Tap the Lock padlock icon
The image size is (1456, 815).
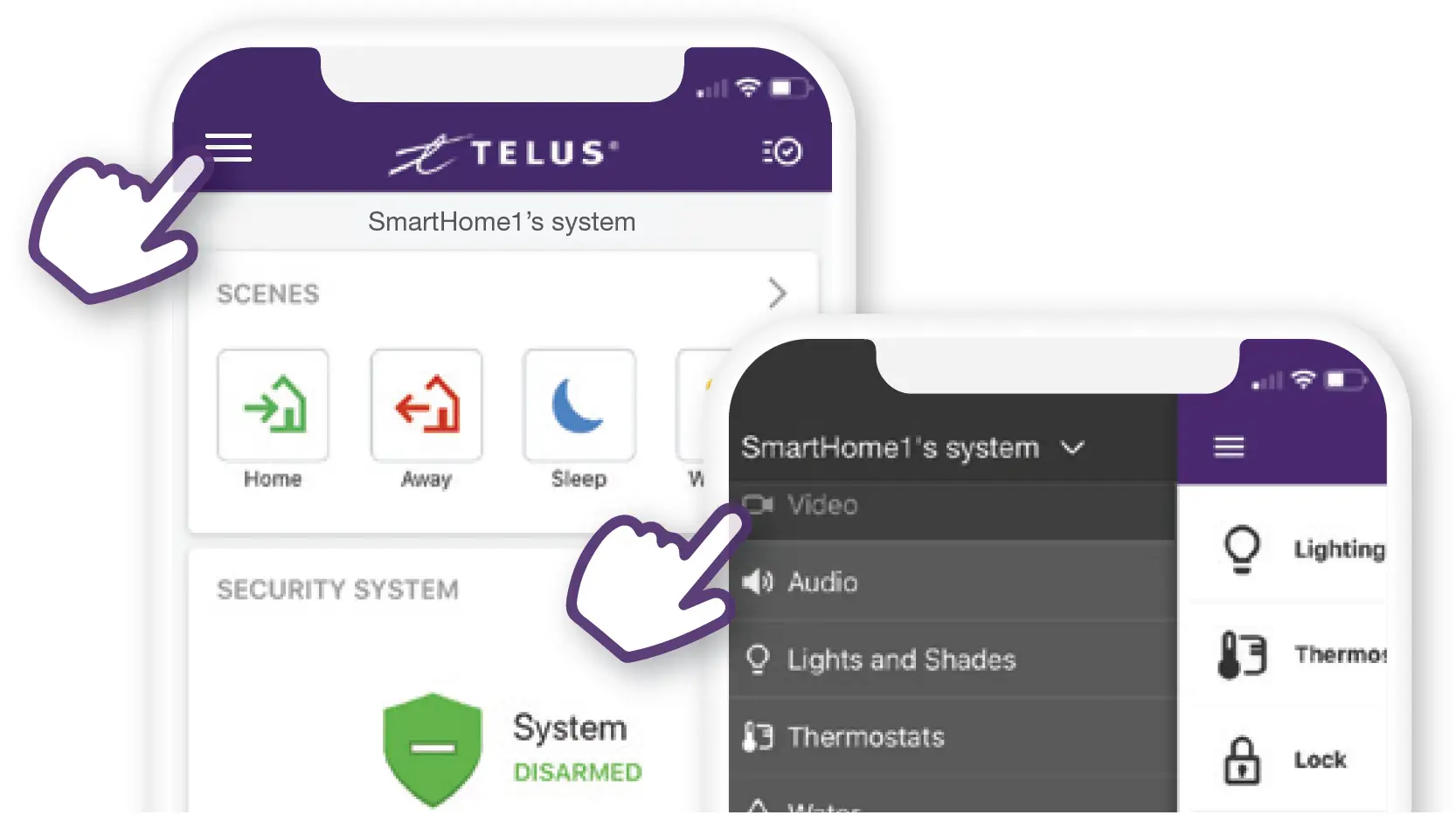point(1242,760)
